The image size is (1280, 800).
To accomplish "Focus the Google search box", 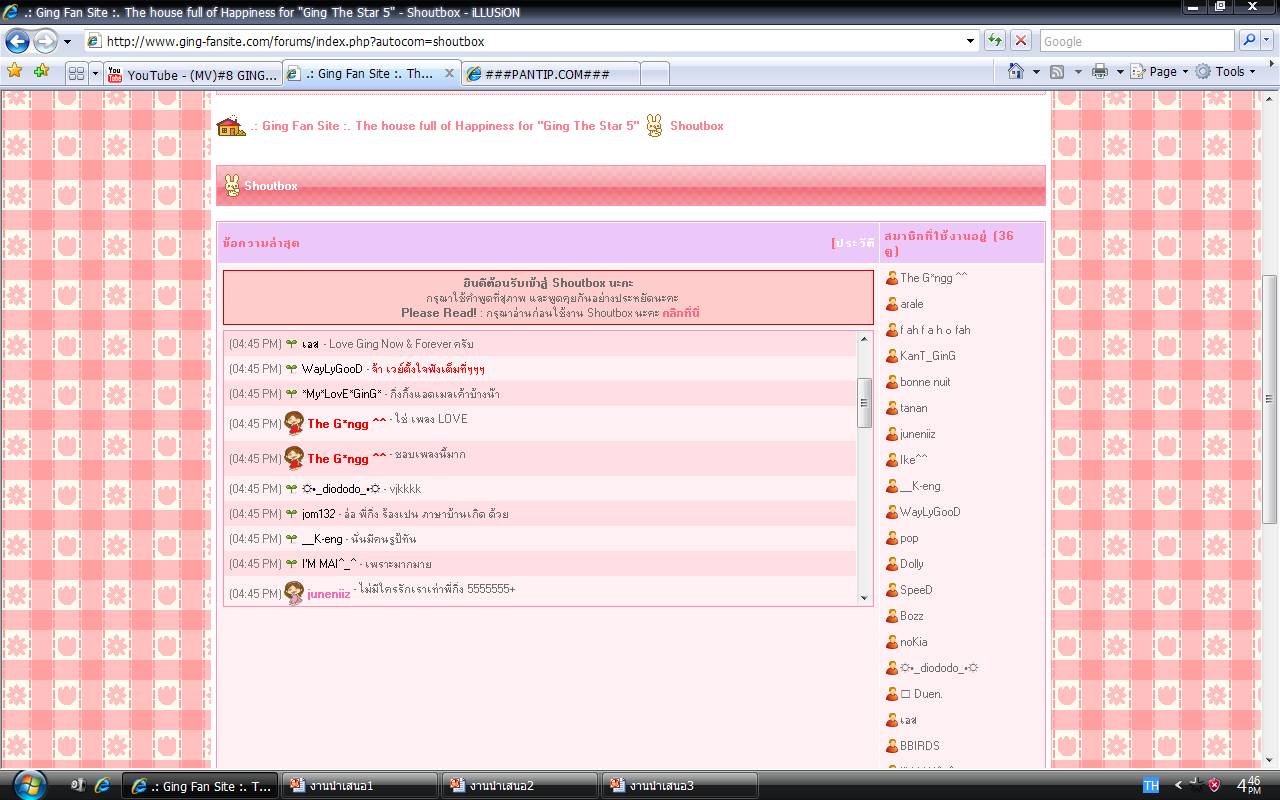I will click(x=1136, y=41).
